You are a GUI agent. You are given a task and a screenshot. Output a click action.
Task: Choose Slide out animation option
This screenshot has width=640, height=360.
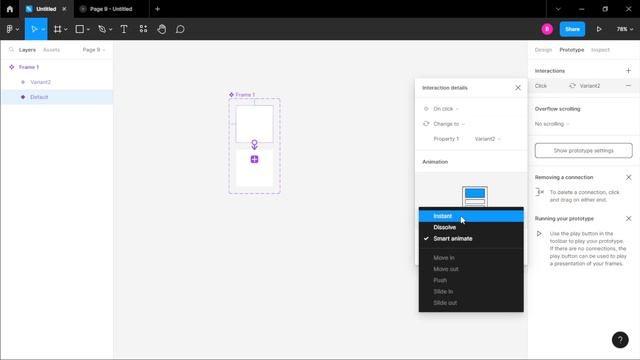[x=471, y=303]
